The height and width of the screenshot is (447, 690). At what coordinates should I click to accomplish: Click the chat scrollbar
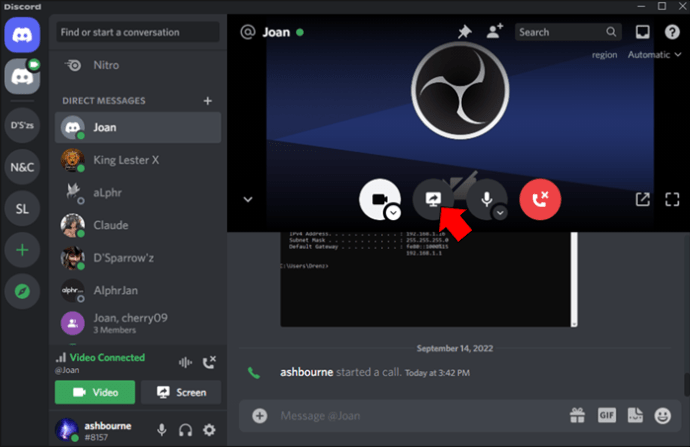[687, 385]
